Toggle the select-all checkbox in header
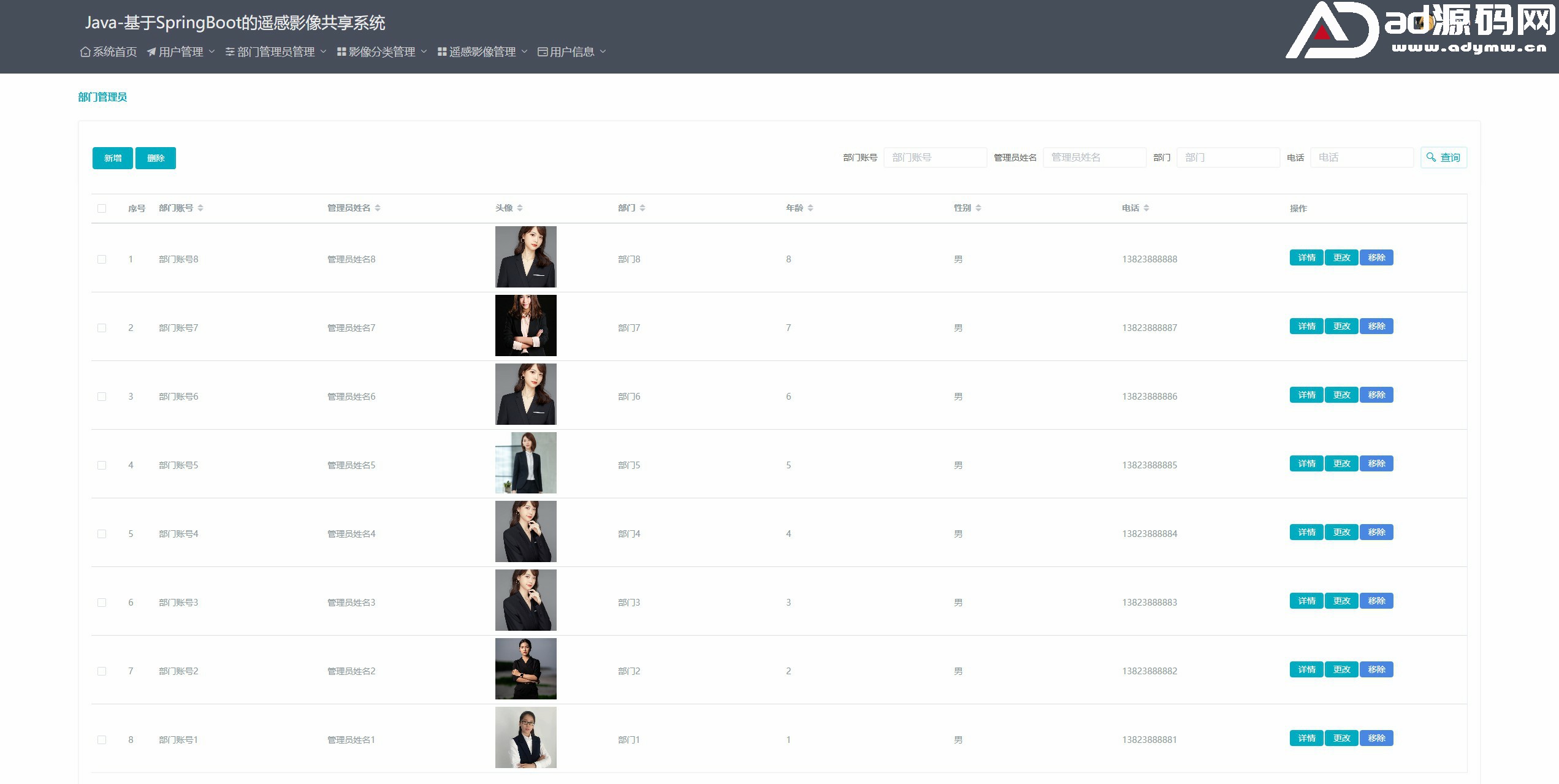The height and width of the screenshot is (784, 1559). pyautogui.click(x=102, y=208)
